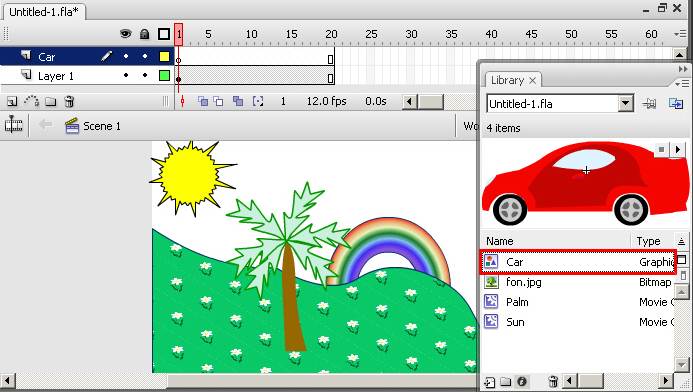
Task: Open the Modify Onion Markers menu
Action: click(258, 101)
